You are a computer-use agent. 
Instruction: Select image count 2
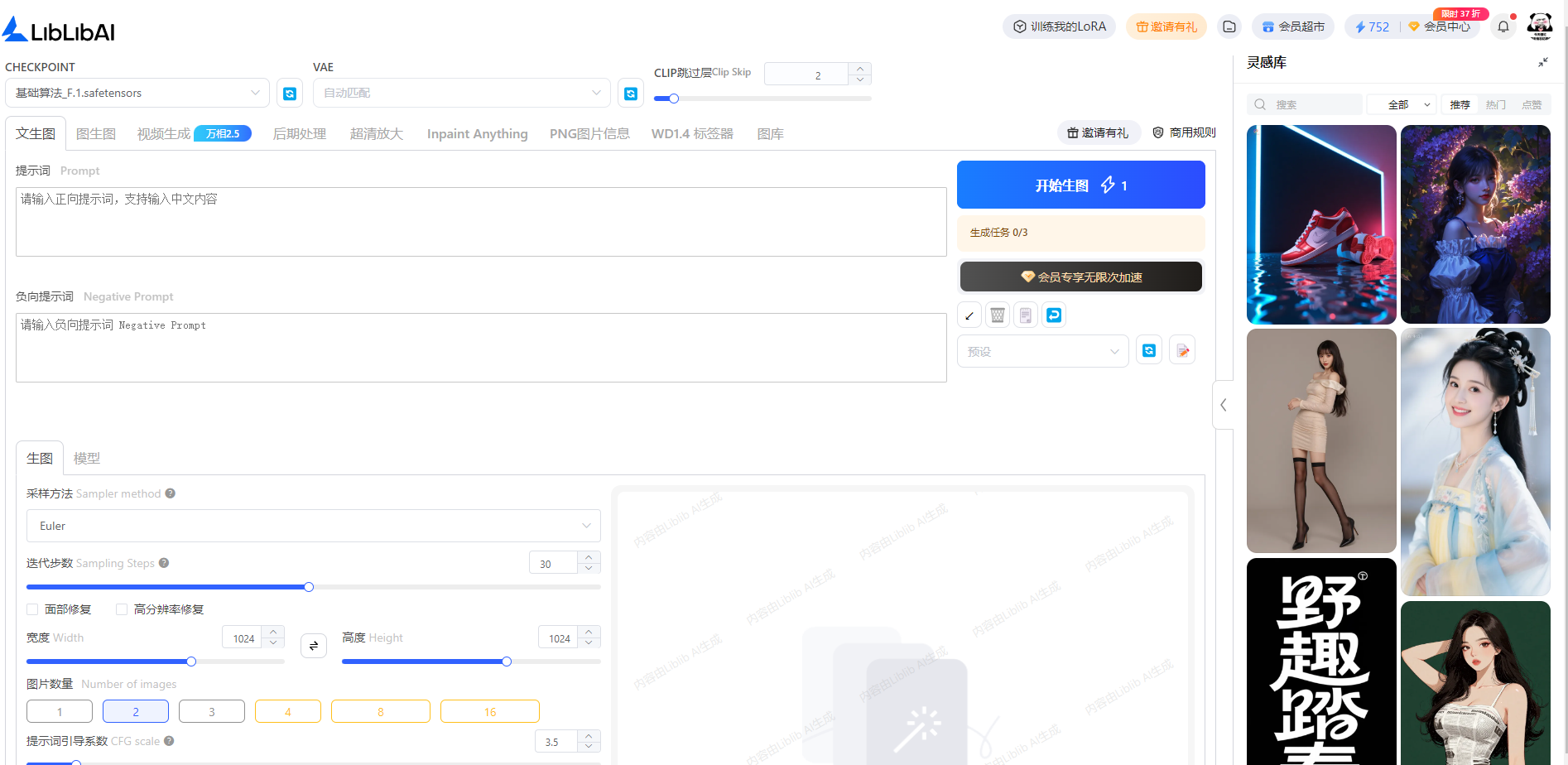[136, 711]
